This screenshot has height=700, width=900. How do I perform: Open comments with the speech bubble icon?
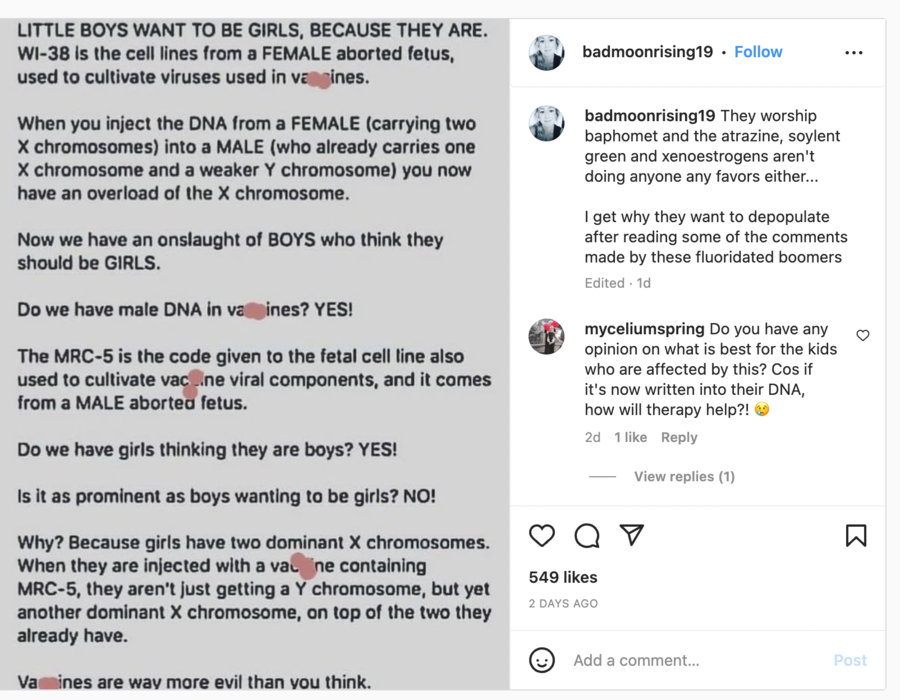(587, 535)
